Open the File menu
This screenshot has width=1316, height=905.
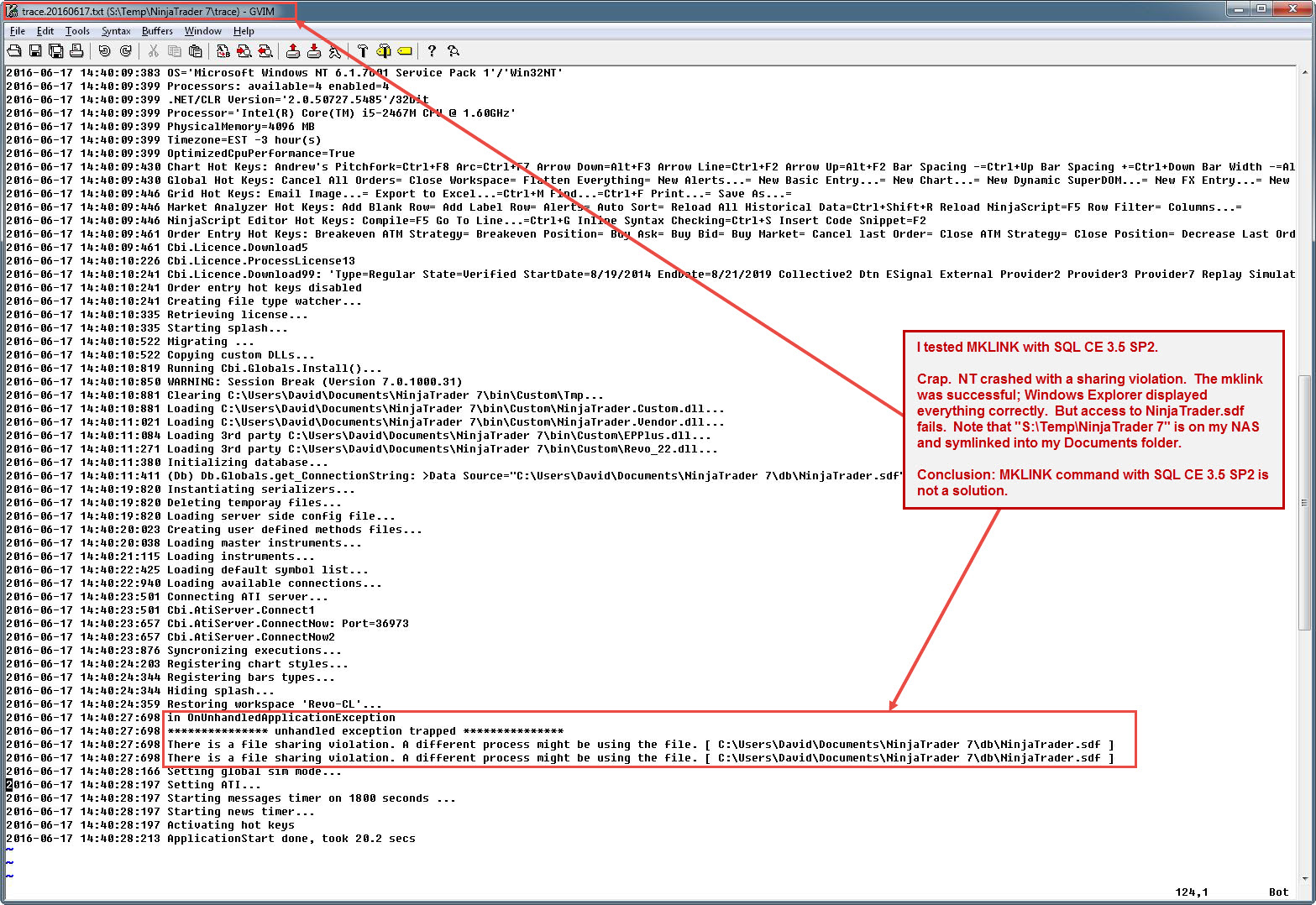pyautogui.click(x=17, y=31)
